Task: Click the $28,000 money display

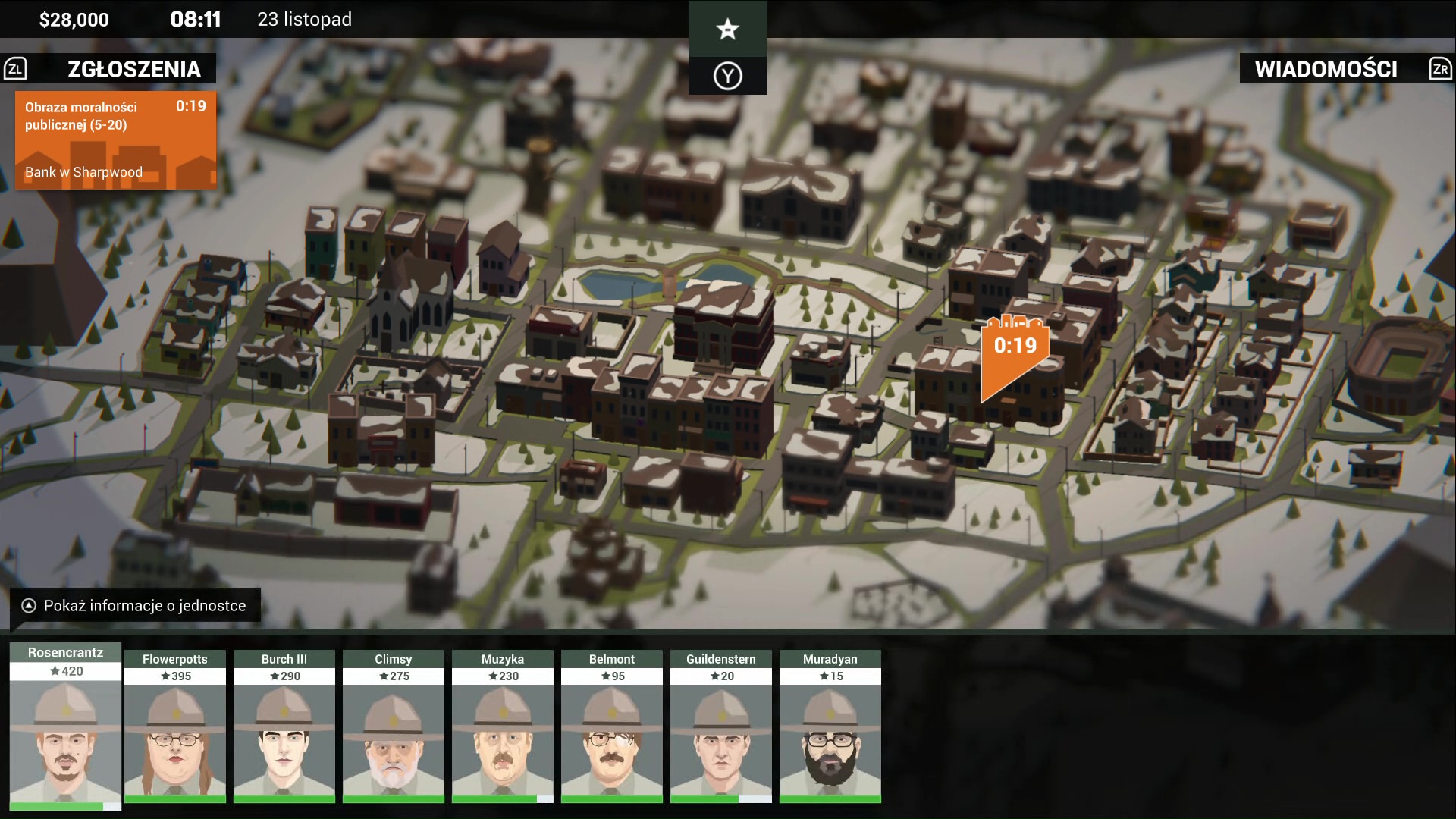Action: [x=74, y=20]
